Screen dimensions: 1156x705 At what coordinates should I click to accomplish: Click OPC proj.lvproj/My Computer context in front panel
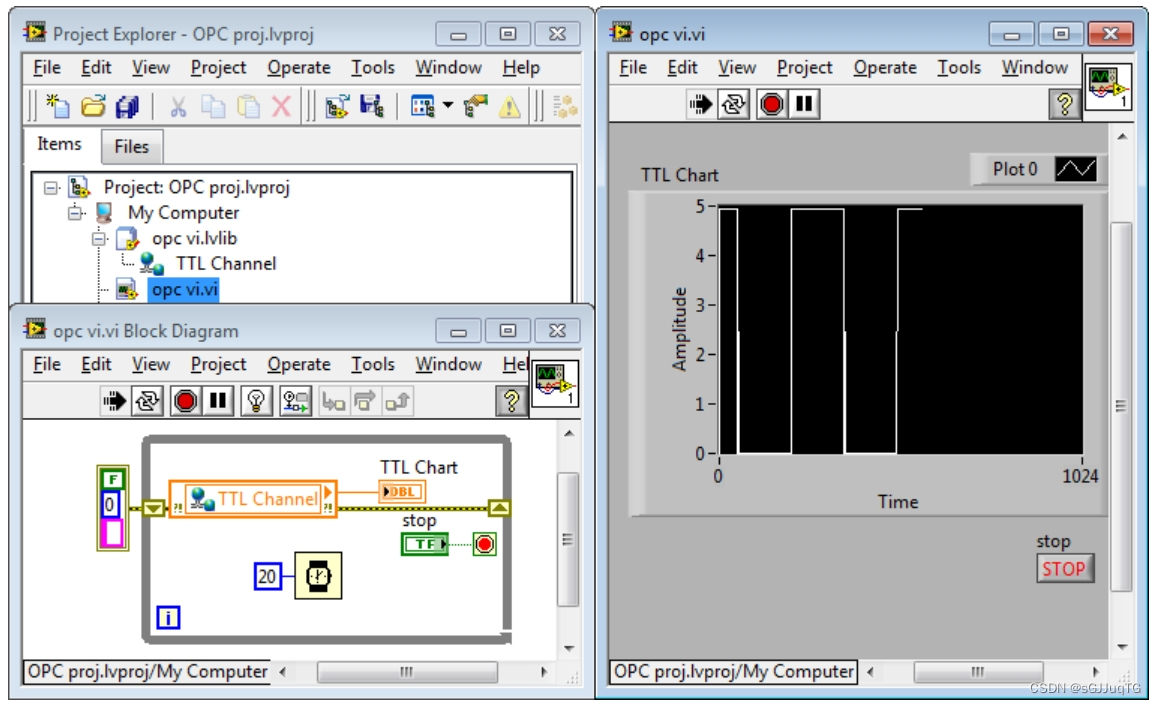pos(734,672)
